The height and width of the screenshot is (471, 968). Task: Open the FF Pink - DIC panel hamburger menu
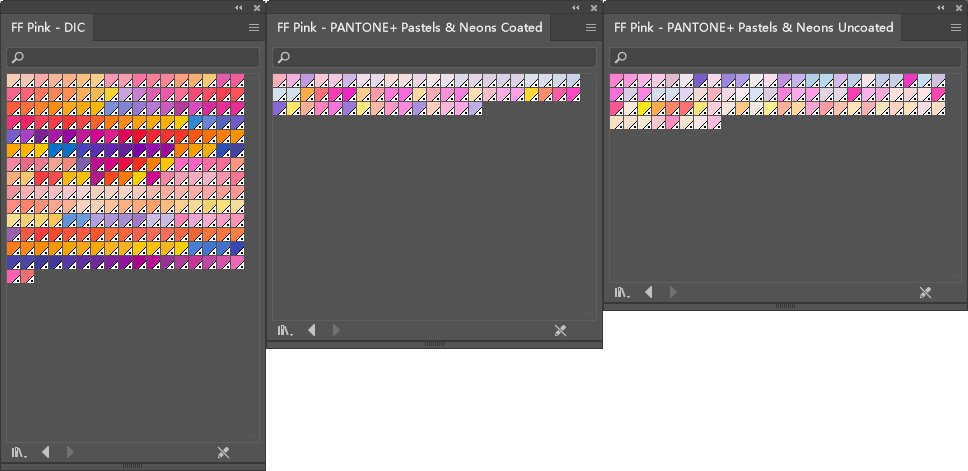[x=254, y=28]
